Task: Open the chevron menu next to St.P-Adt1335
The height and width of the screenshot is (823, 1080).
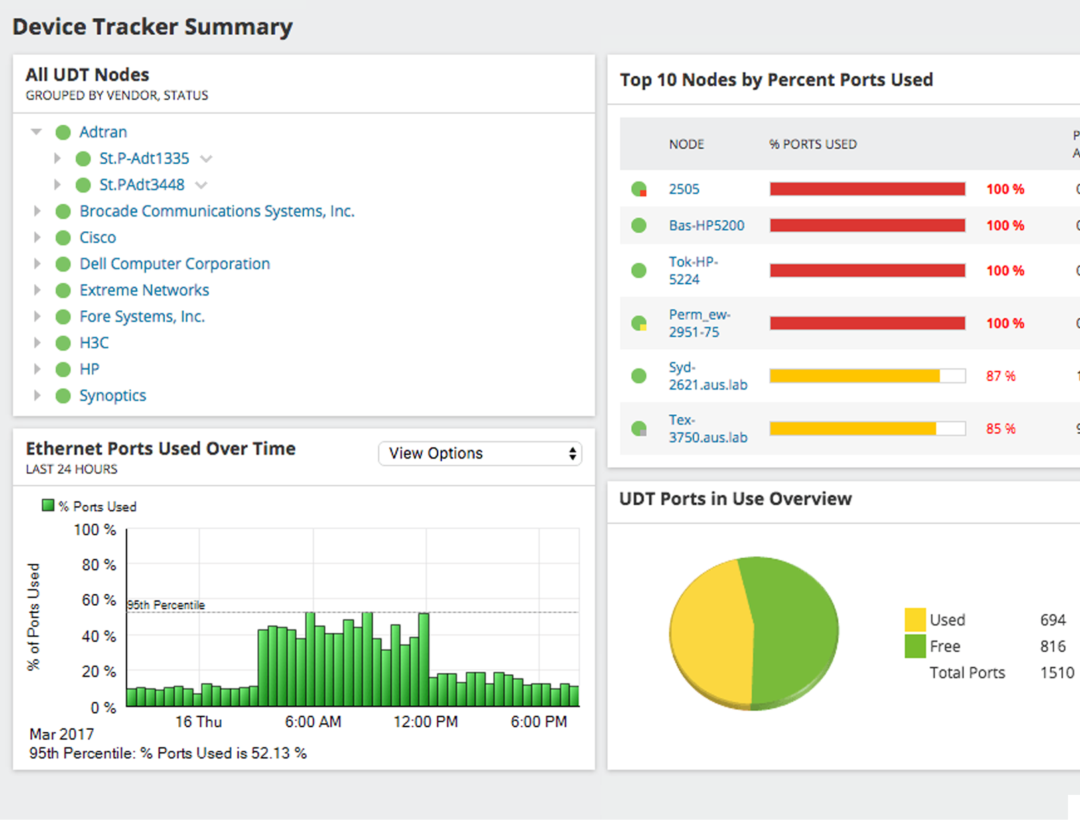Action: 206,159
